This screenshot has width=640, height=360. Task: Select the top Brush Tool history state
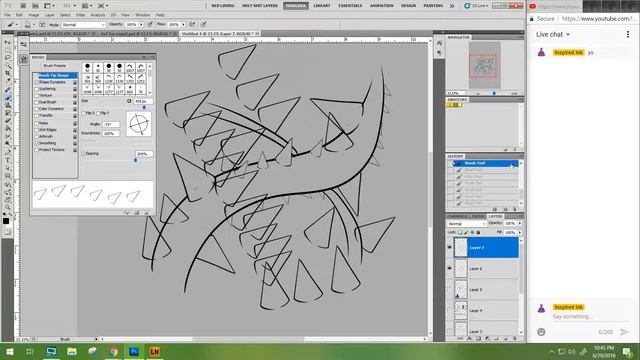pos(485,163)
